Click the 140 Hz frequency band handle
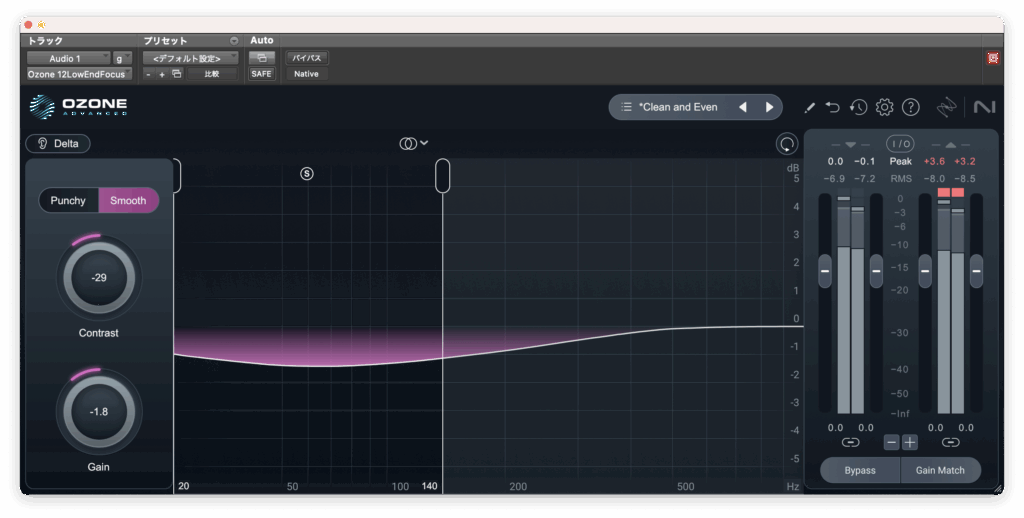This screenshot has height=518, width=1024. point(442,175)
